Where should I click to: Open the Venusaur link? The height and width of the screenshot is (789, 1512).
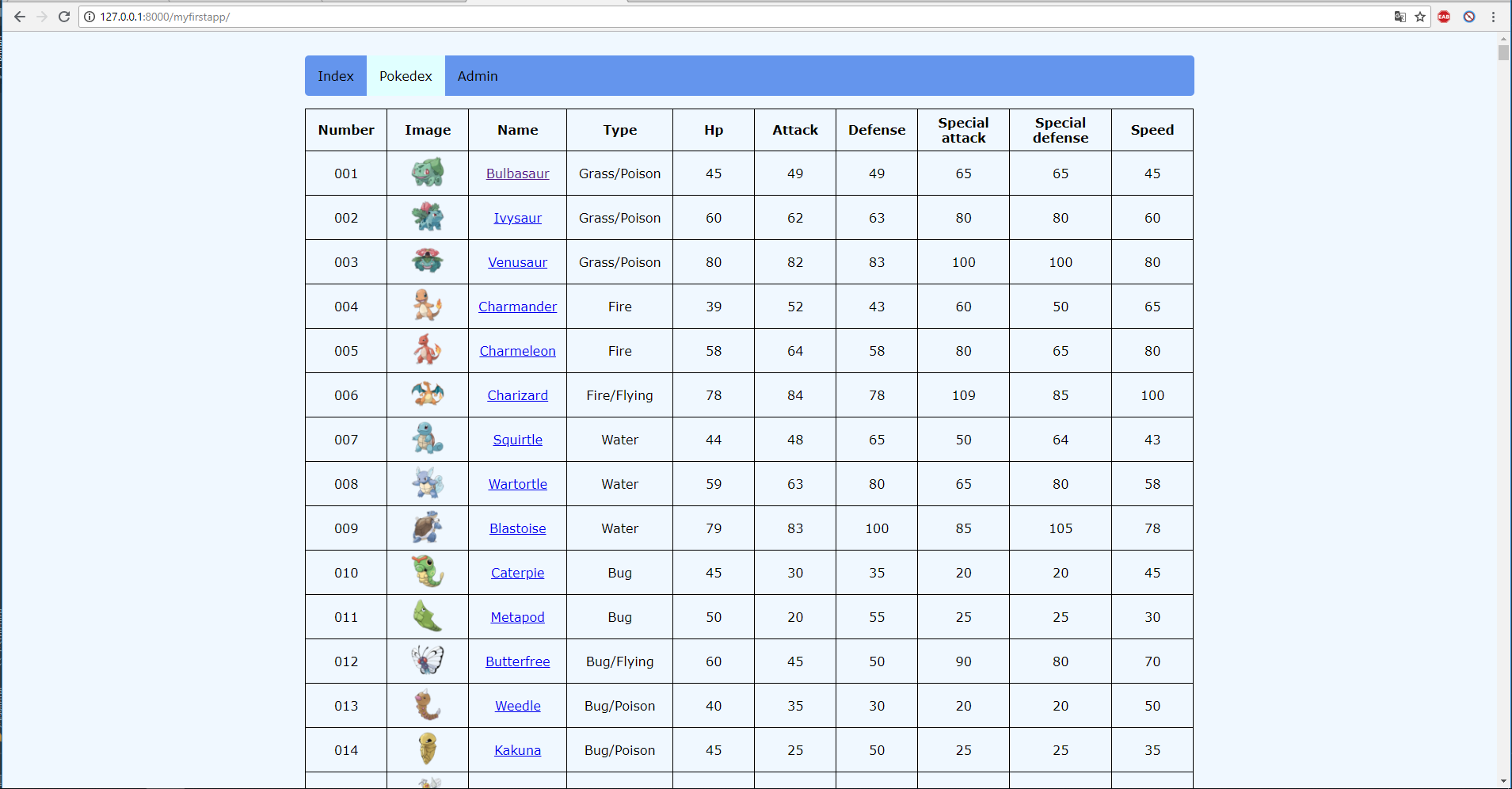(517, 262)
